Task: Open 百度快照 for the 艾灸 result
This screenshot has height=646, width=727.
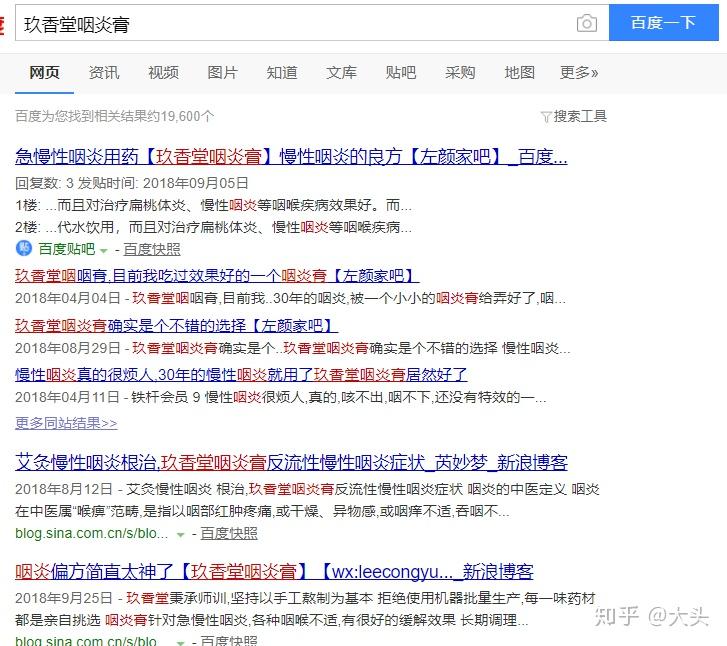Action: tap(229, 533)
